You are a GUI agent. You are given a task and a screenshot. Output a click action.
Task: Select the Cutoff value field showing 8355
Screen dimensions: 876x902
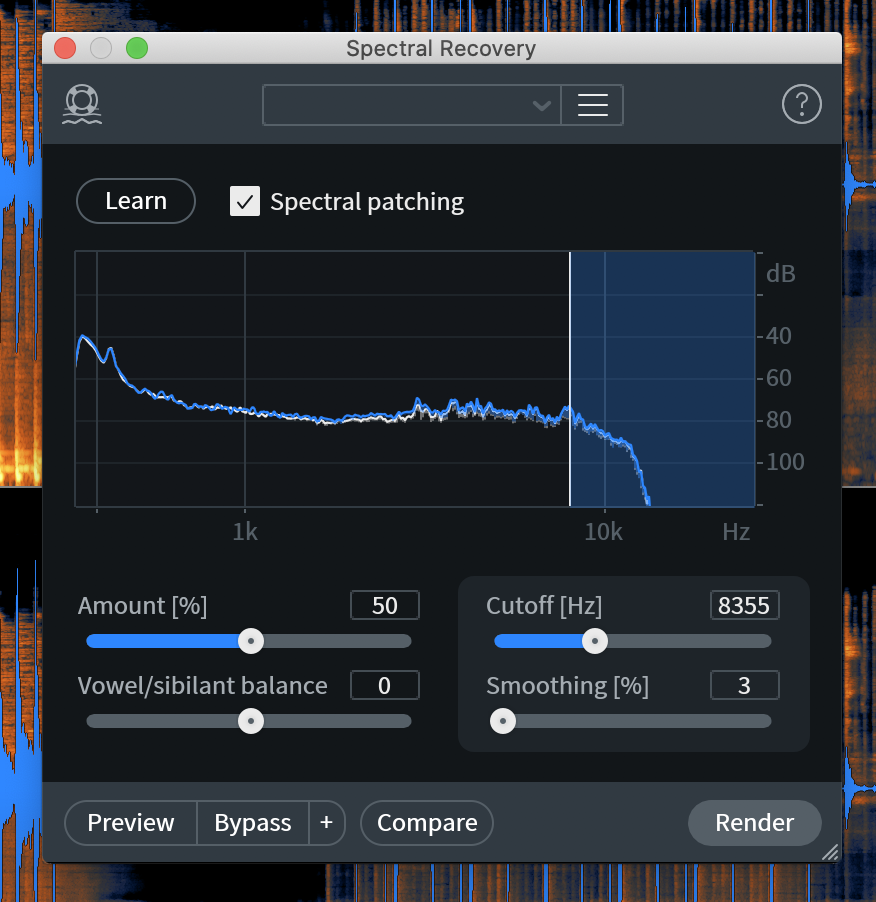(744, 605)
